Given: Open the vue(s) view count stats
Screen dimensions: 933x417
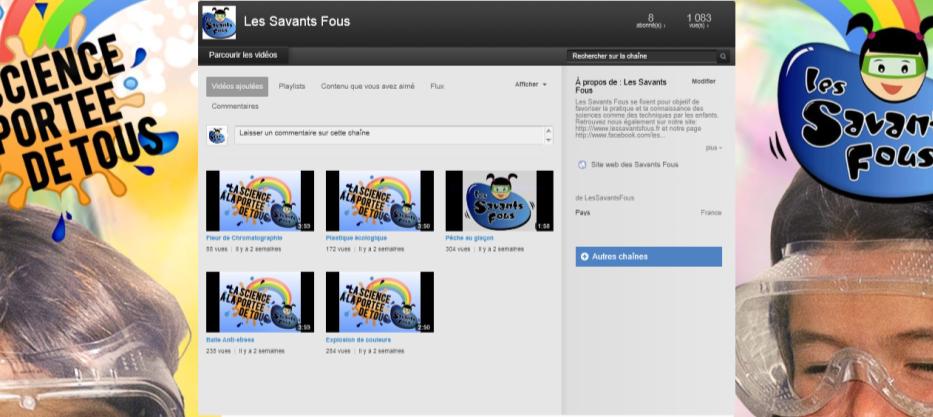Looking at the screenshot, I should click(x=699, y=21).
